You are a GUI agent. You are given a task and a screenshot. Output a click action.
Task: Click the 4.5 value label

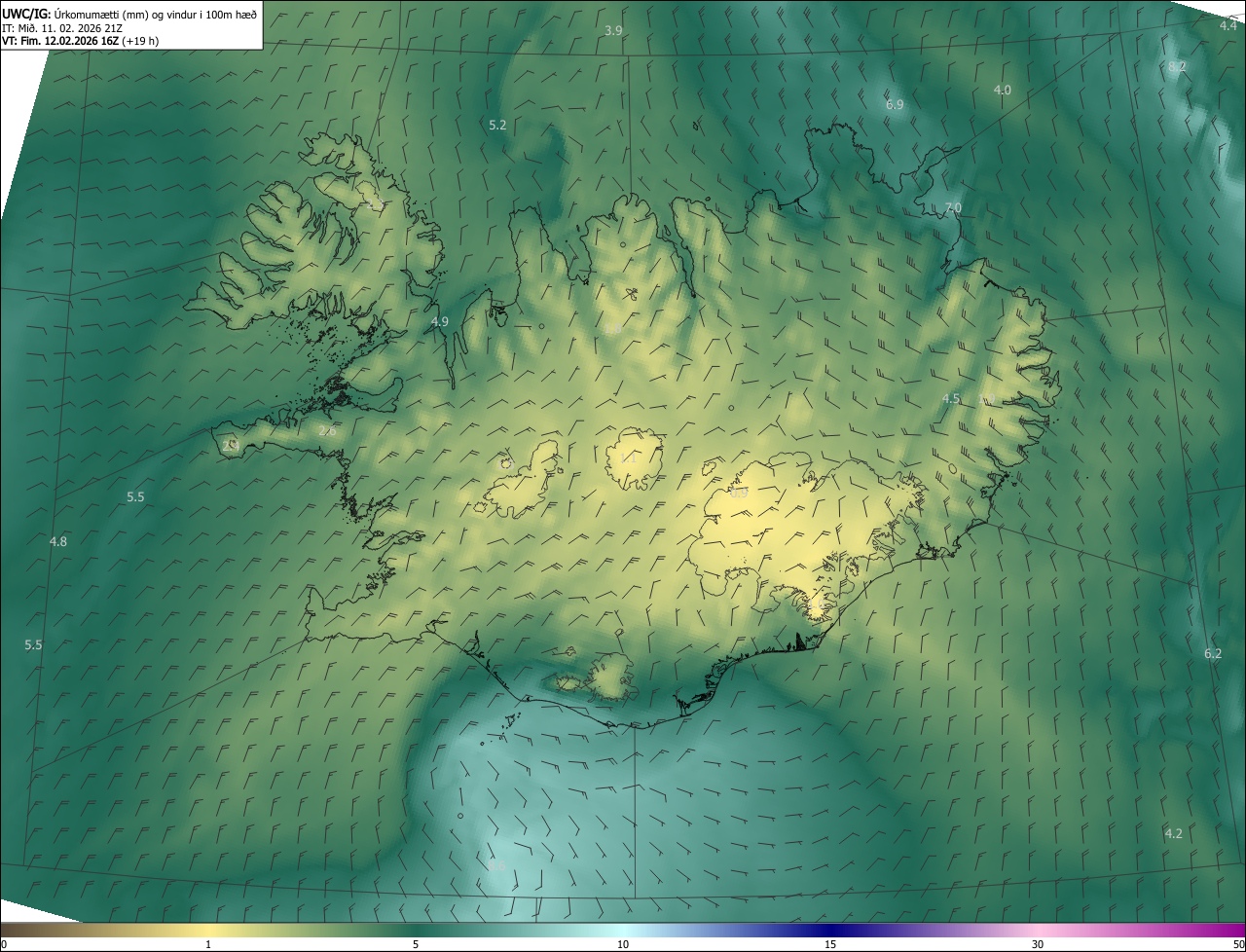[951, 398]
